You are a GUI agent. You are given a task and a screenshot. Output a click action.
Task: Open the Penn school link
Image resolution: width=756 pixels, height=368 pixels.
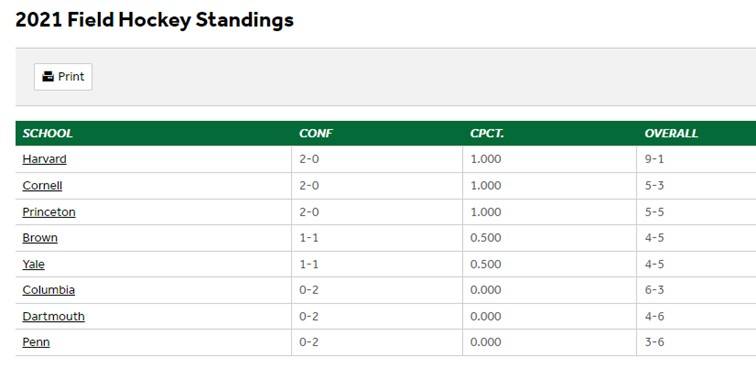(36, 342)
